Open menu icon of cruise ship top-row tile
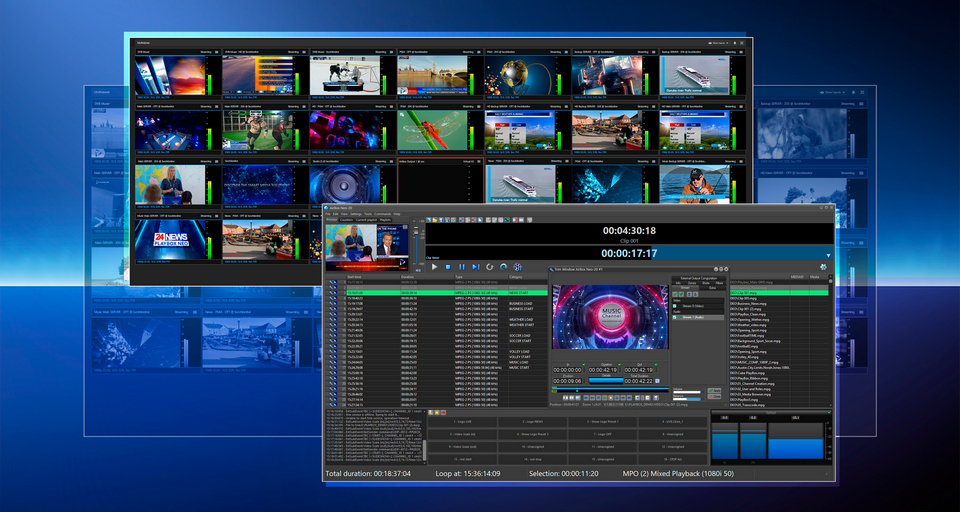Viewport: 960px width, 512px height. point(741,53)
